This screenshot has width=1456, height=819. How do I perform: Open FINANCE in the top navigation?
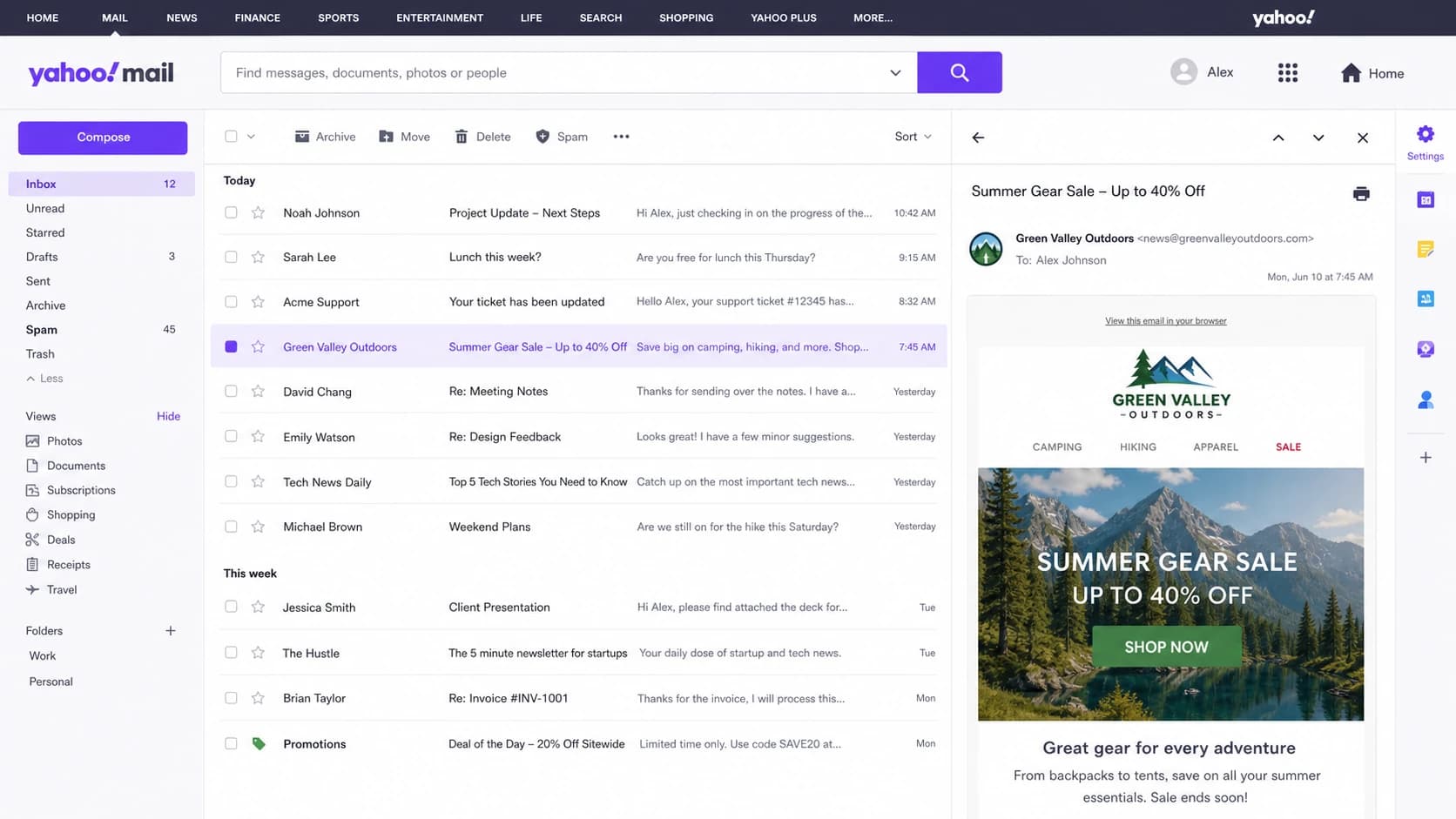coord(258,17)
